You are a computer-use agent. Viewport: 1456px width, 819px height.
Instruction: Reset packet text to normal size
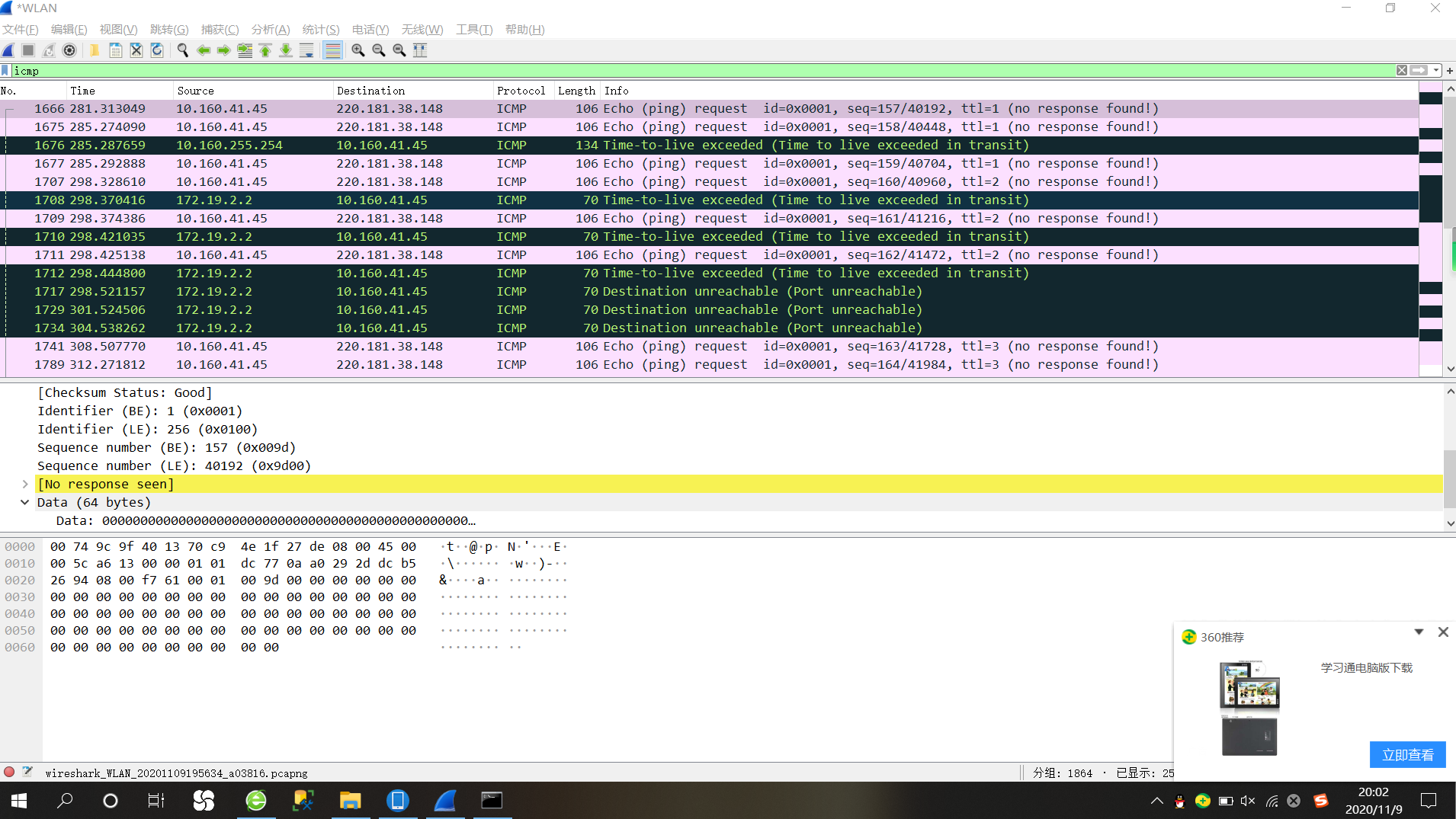point(399,50)
